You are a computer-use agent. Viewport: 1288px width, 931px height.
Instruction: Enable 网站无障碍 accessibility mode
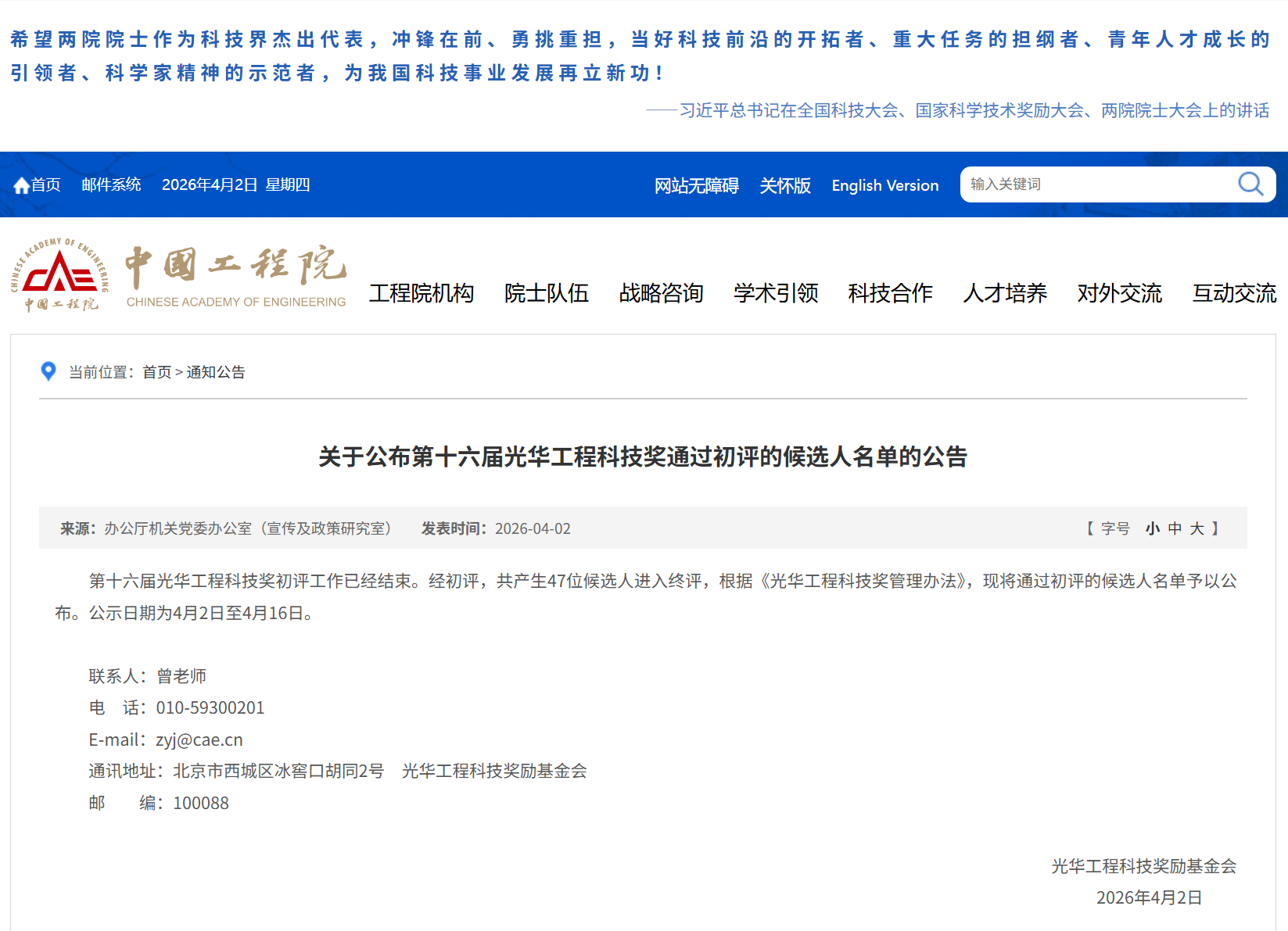(x=696, y=185)
